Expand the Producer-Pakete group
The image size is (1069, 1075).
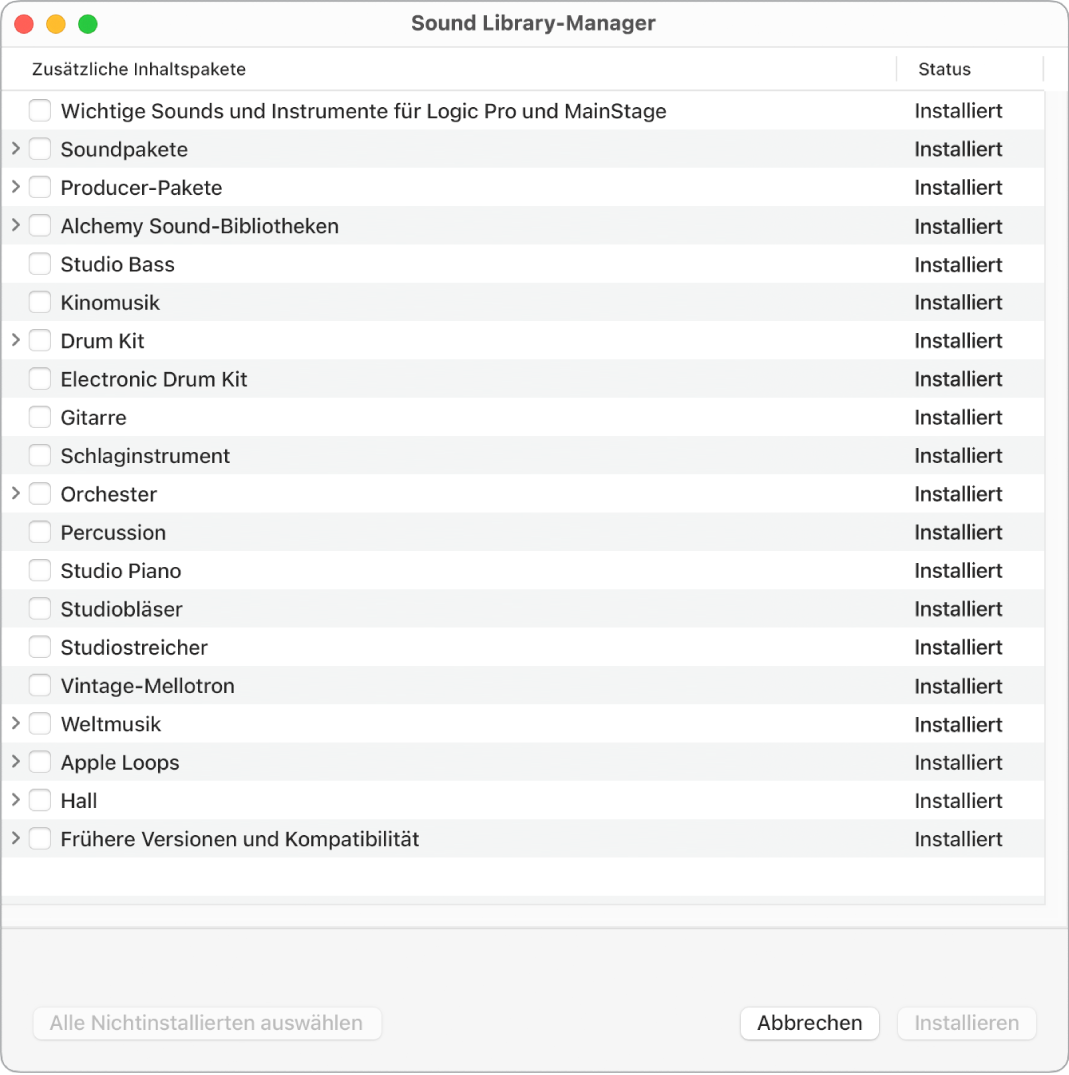[x=16, y=187]
